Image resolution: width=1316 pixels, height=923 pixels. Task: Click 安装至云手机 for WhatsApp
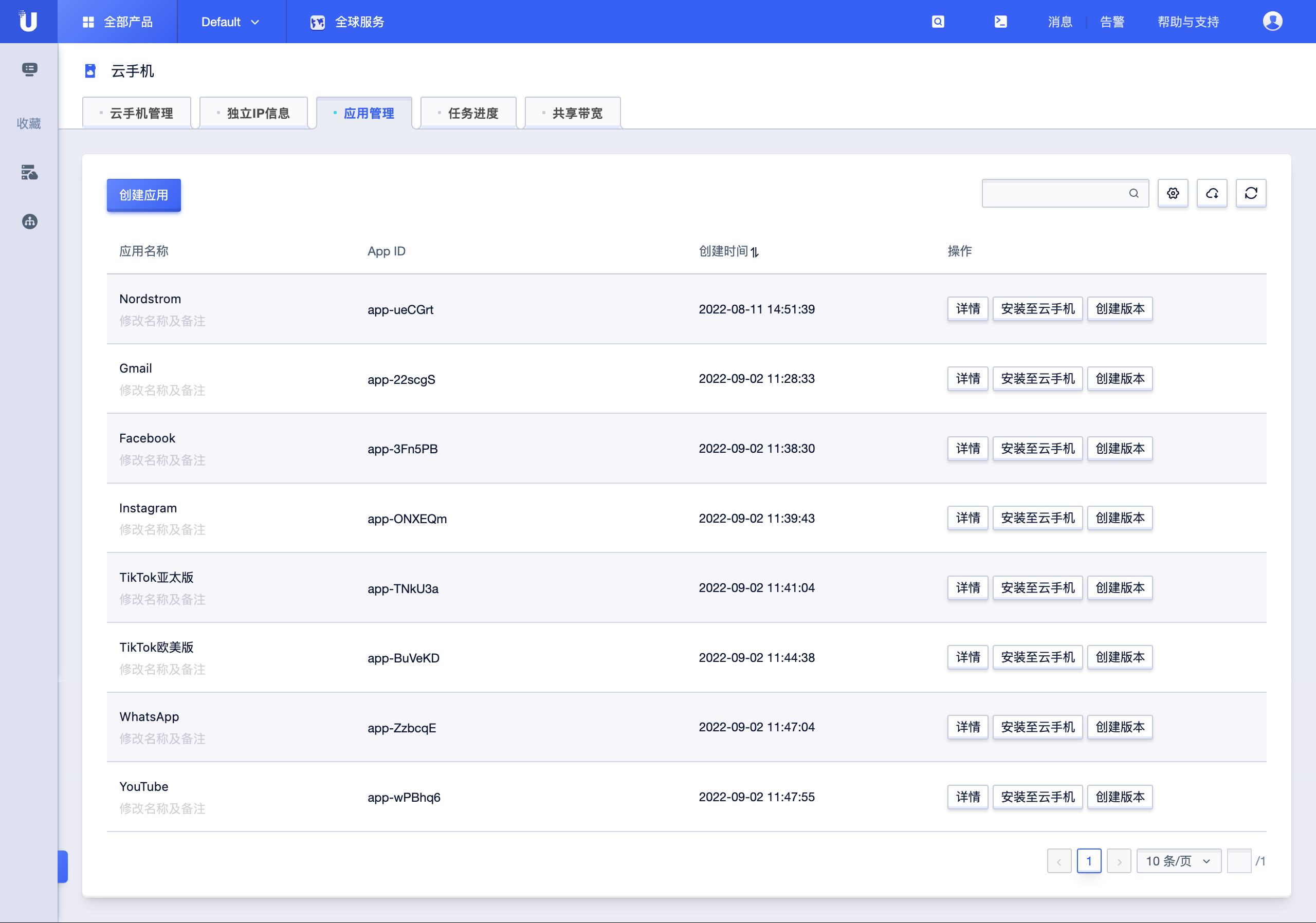click(x=1037, y=727)
